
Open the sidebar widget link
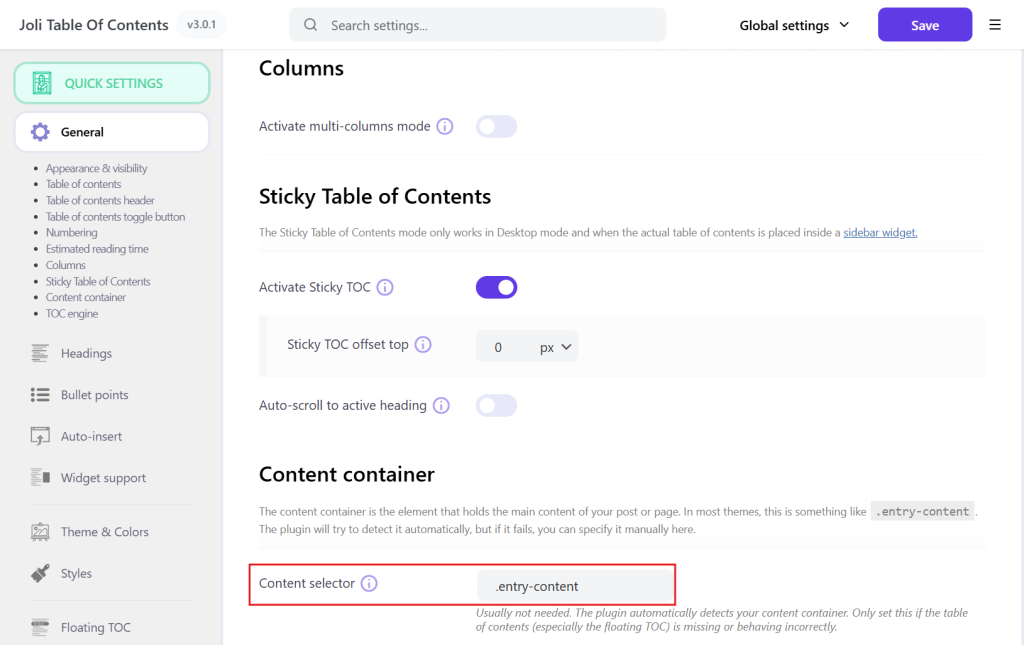point(880,233)
